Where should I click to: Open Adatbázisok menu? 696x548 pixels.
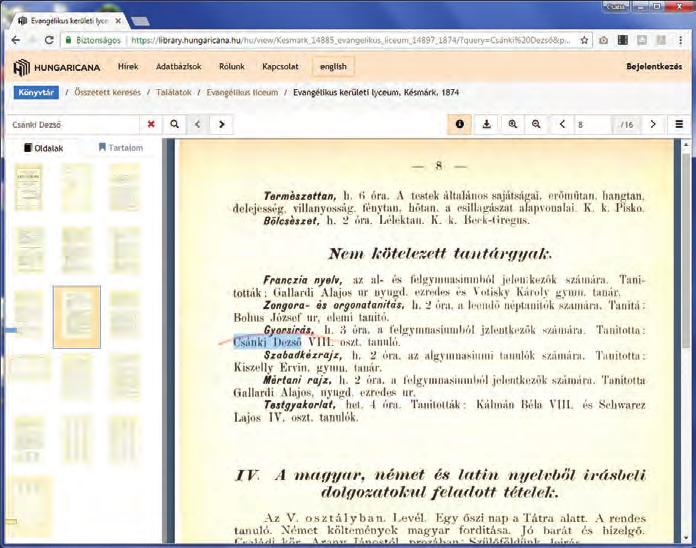coord(178,67)
